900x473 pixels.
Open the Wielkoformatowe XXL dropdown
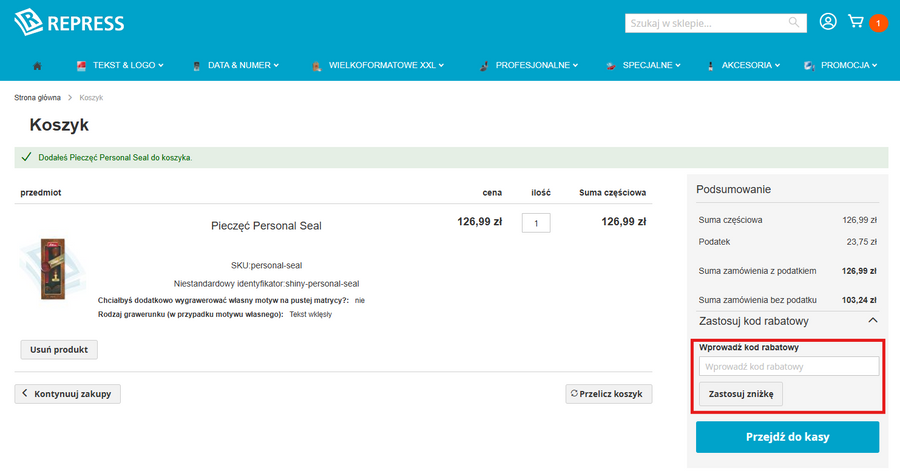pyautogui.click(x=378, y=66)
